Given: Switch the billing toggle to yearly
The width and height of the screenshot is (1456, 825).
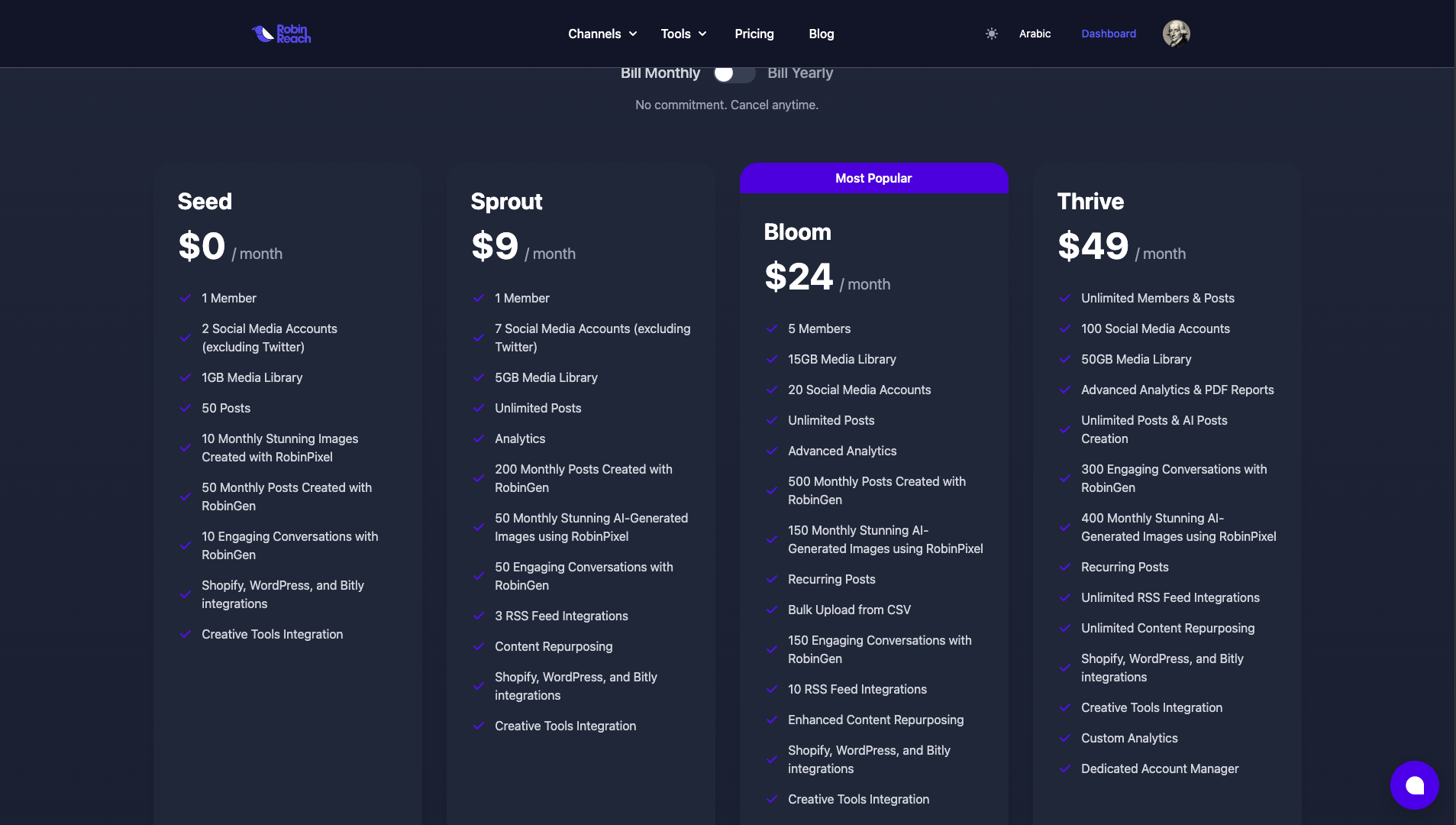Looking at the screenshot, I should pos(734,73).
